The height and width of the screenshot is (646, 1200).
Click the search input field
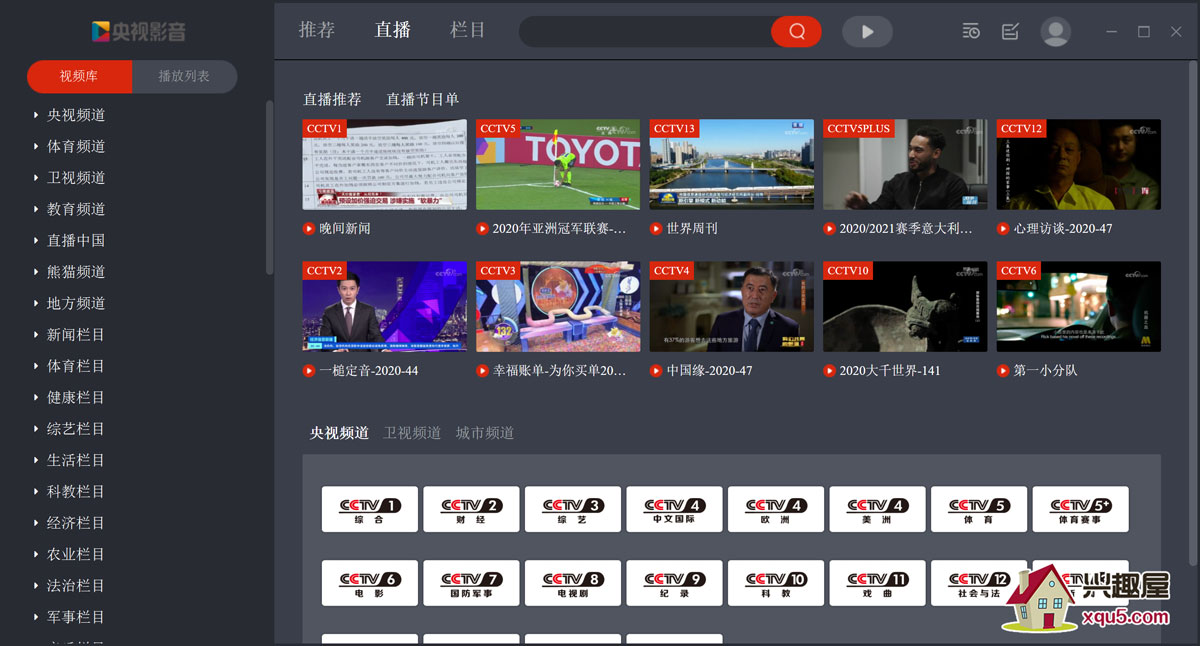pyautogui.click(x=645, y=31)
